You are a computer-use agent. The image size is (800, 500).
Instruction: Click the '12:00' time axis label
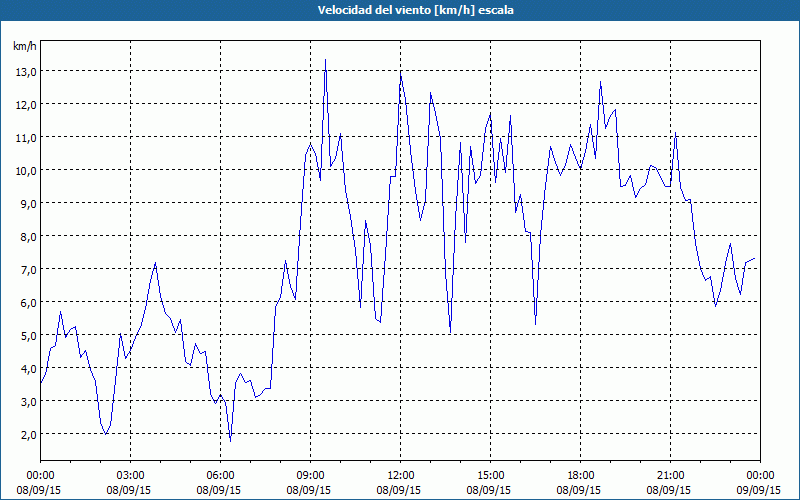[401, 476]
